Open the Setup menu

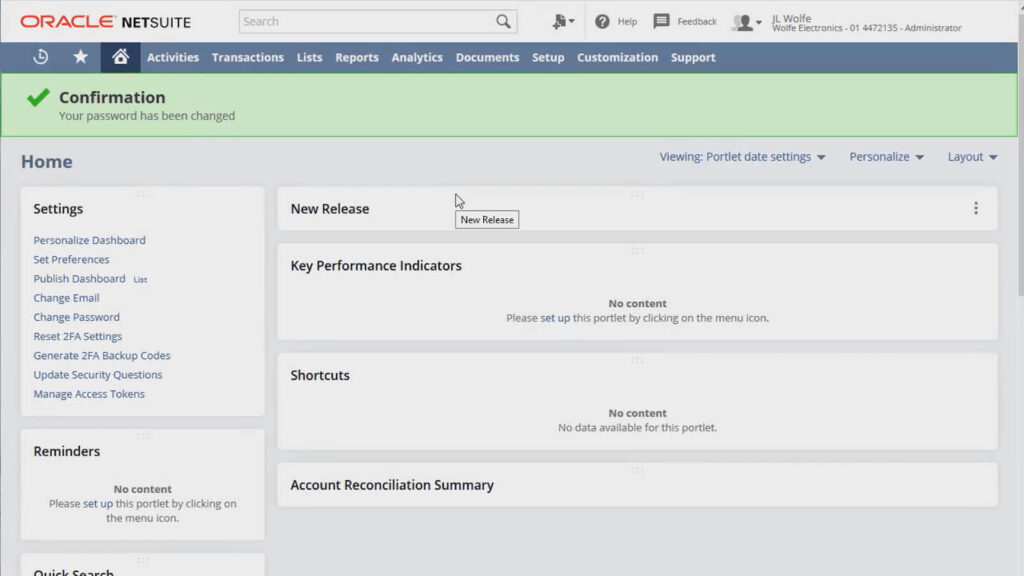(548, 57)
